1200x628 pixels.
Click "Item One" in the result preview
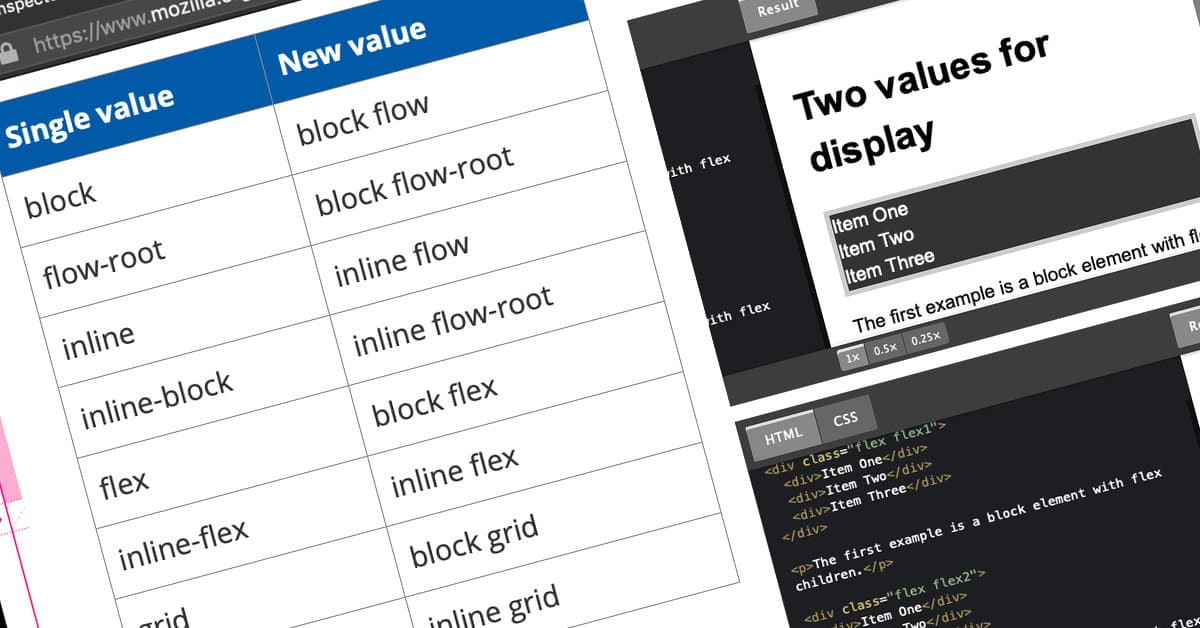coord(870,216)
